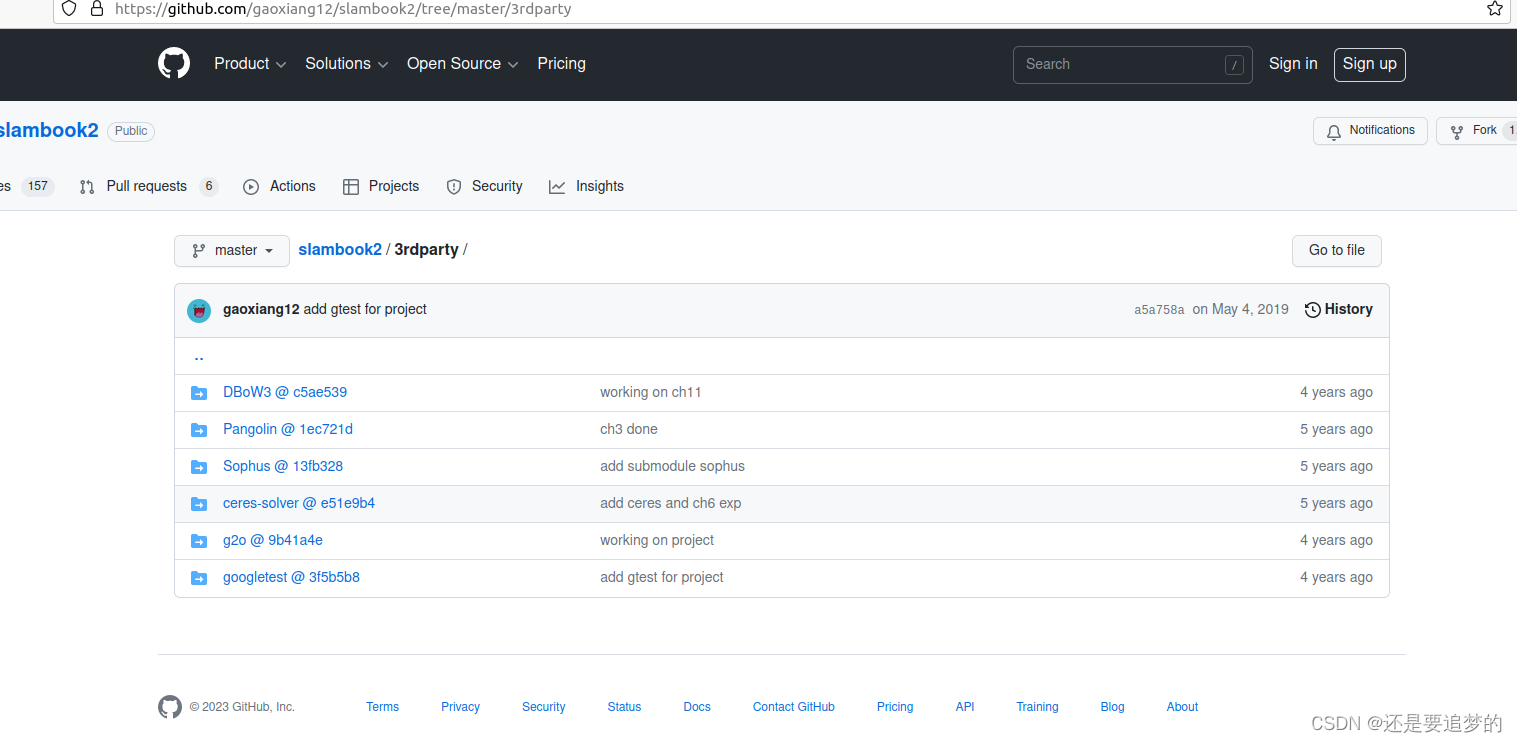Click the footer Status link

[x=624, y=707]
